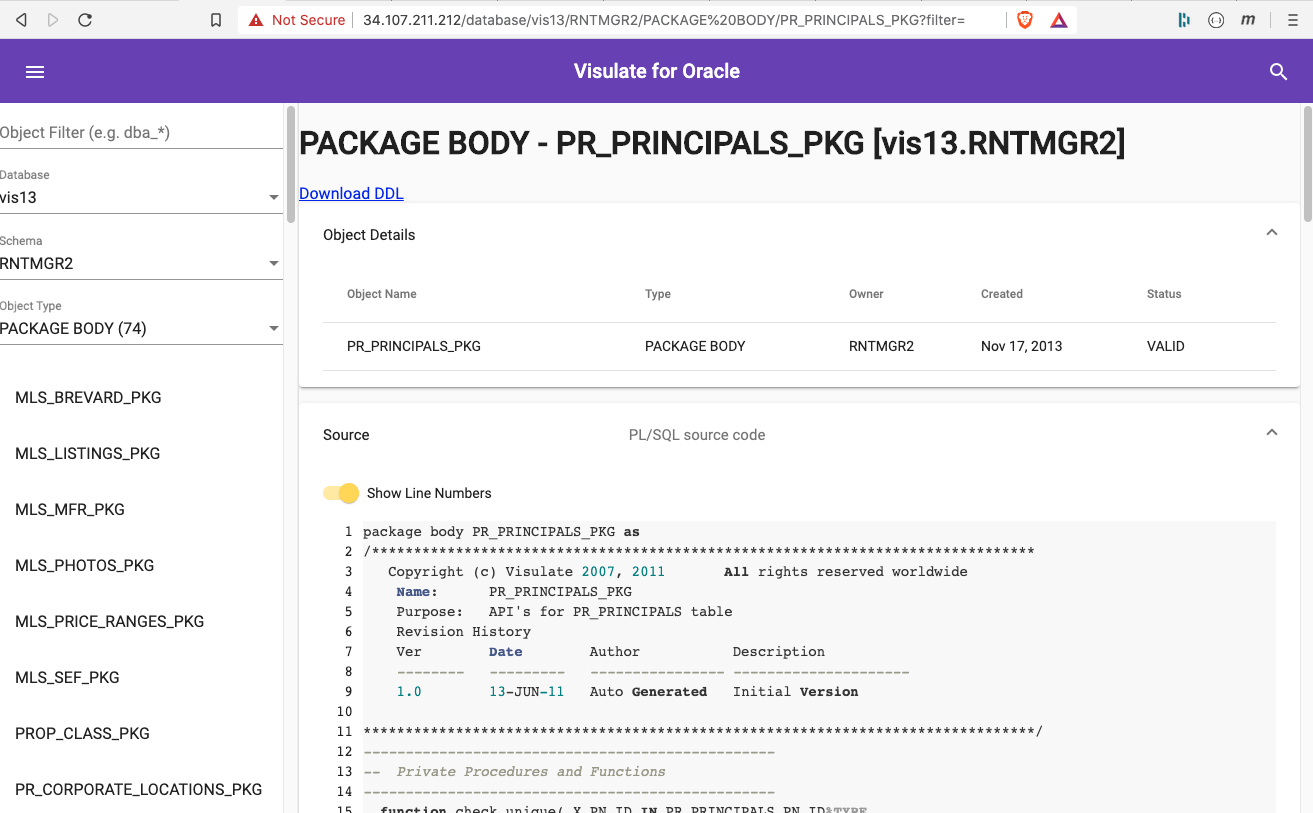This screenshot has height=813, width=1313.
Task: Click the RNTMGR2 owner cell
Action: (x=881, y=346)
